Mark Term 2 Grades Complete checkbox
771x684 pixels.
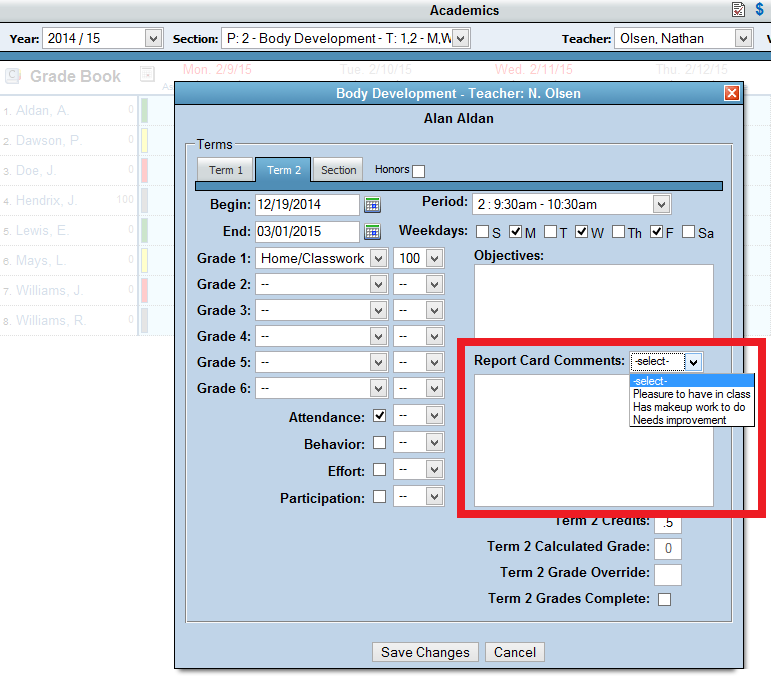tap(664, 599)
